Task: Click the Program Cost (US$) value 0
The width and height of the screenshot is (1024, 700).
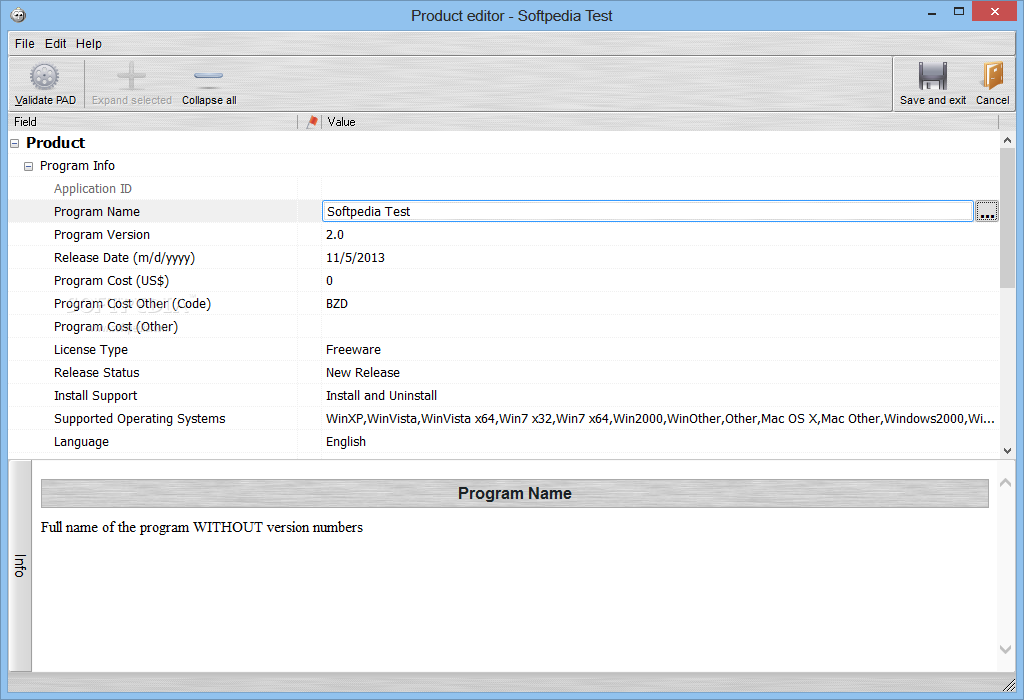Action: click(329, 281)
